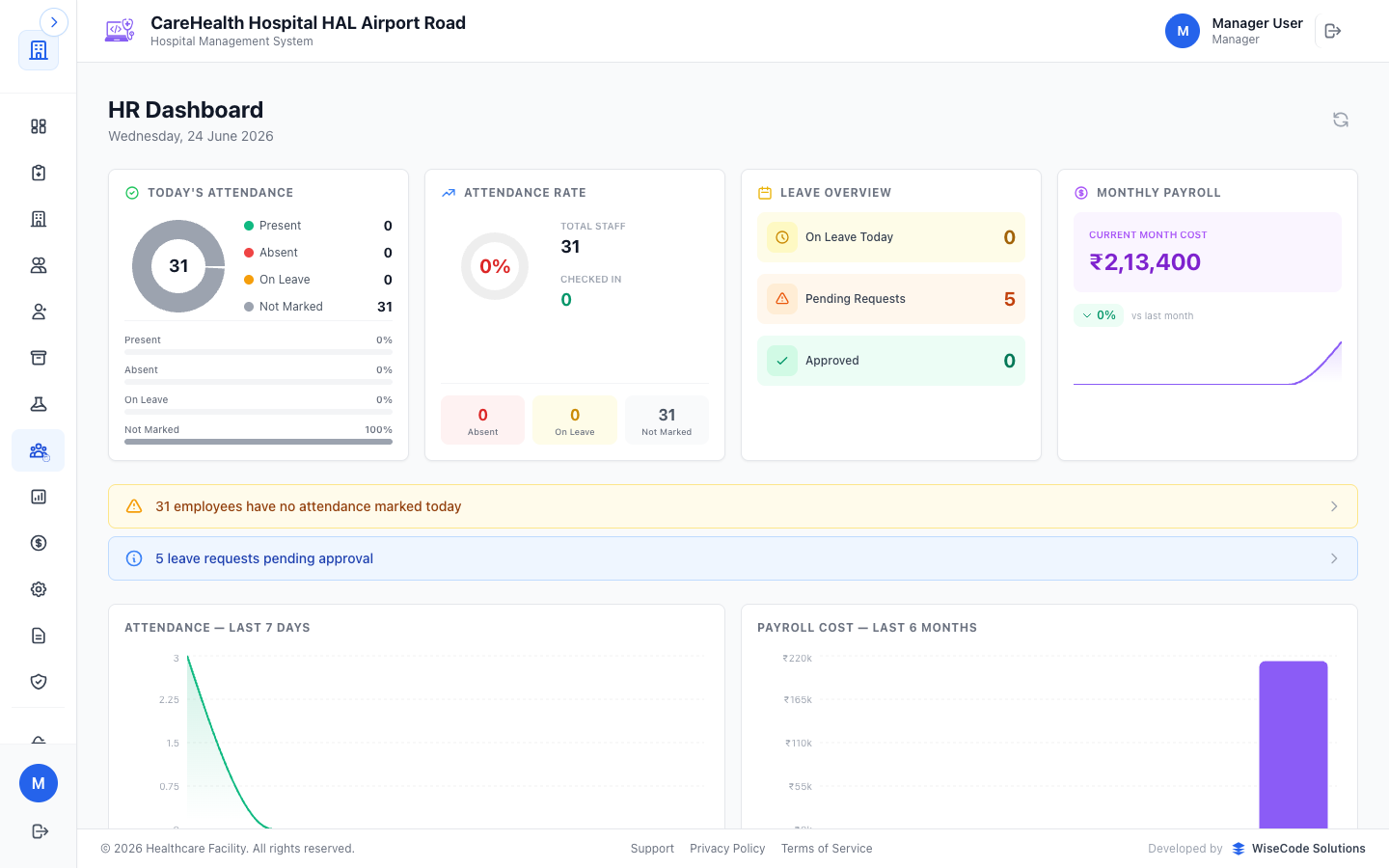Viewport: 1389px width, 868px height.
Task: Open the Support link in footer
Action: coord(652,849)
